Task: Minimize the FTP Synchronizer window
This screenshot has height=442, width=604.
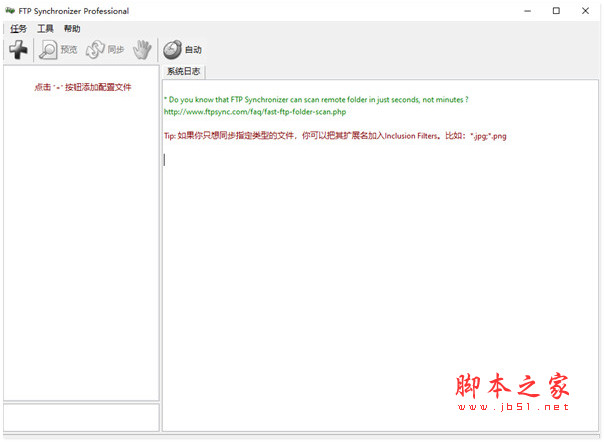Action: [x=527, y=11]
